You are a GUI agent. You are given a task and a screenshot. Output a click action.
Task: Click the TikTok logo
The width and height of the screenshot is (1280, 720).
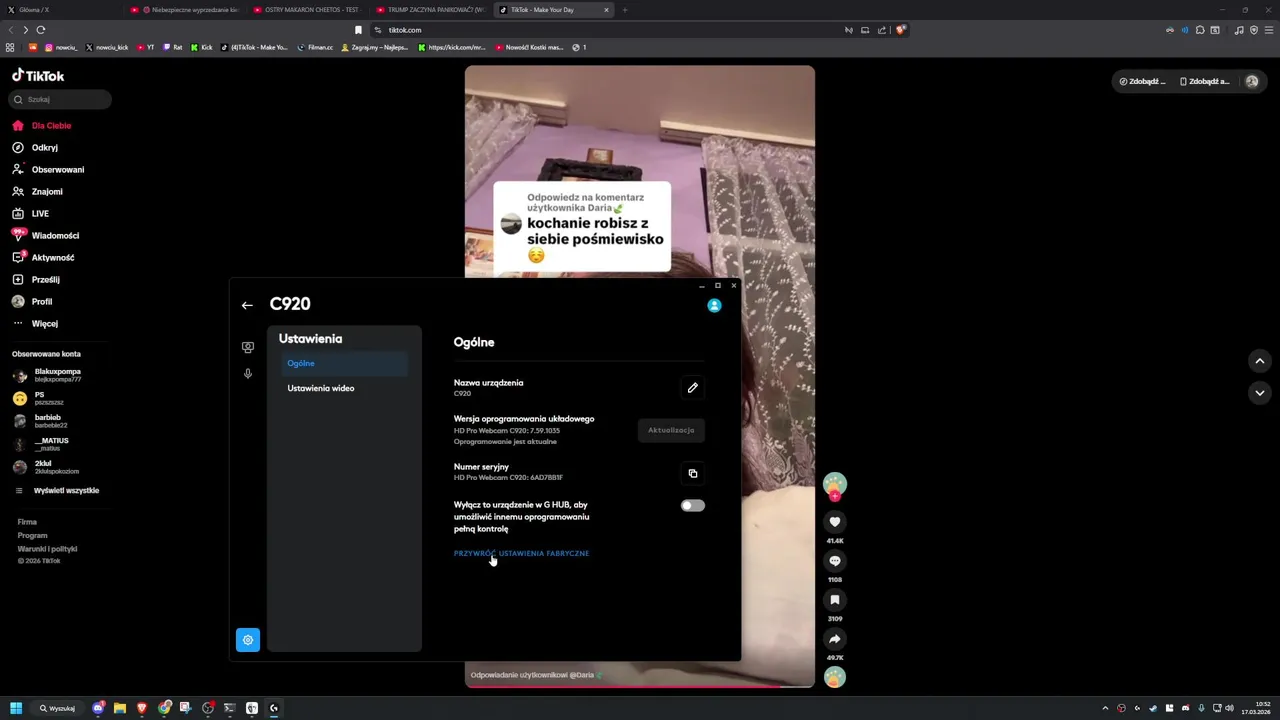pos(38,76)
